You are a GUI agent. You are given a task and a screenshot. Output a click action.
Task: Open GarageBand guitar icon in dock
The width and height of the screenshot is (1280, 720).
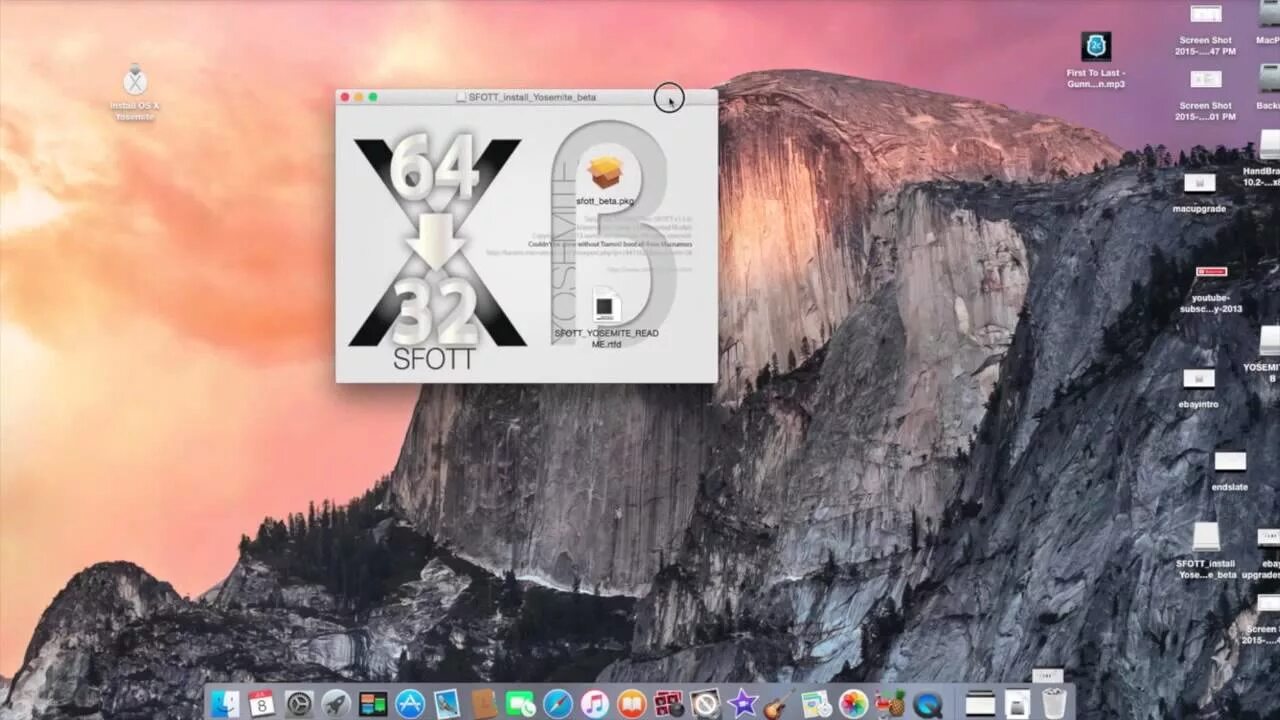point(780,703)
